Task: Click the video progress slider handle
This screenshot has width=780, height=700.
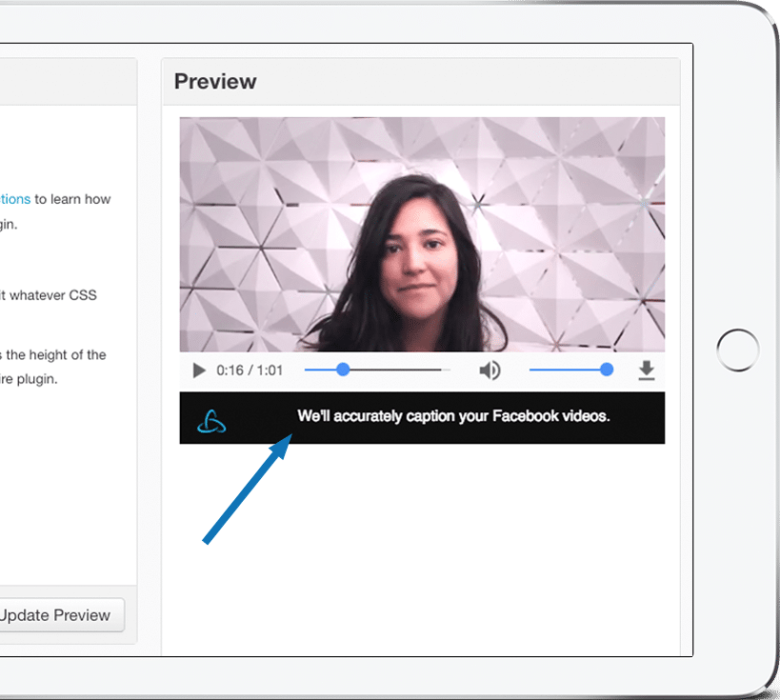Action: 343,370
